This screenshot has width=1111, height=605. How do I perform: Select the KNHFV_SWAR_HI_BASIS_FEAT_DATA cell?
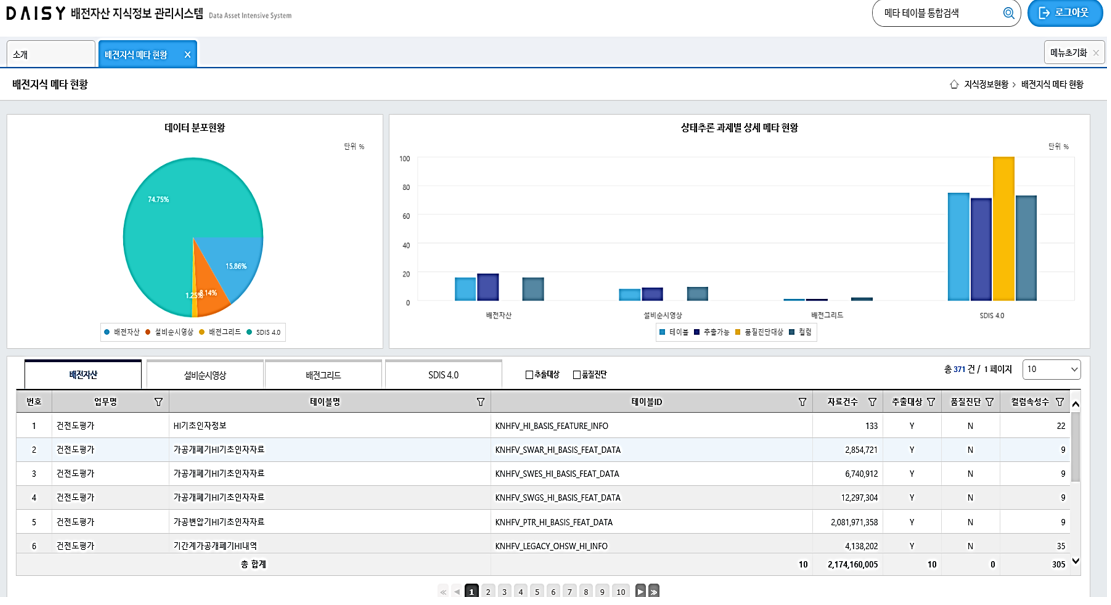tap(651, 450)
